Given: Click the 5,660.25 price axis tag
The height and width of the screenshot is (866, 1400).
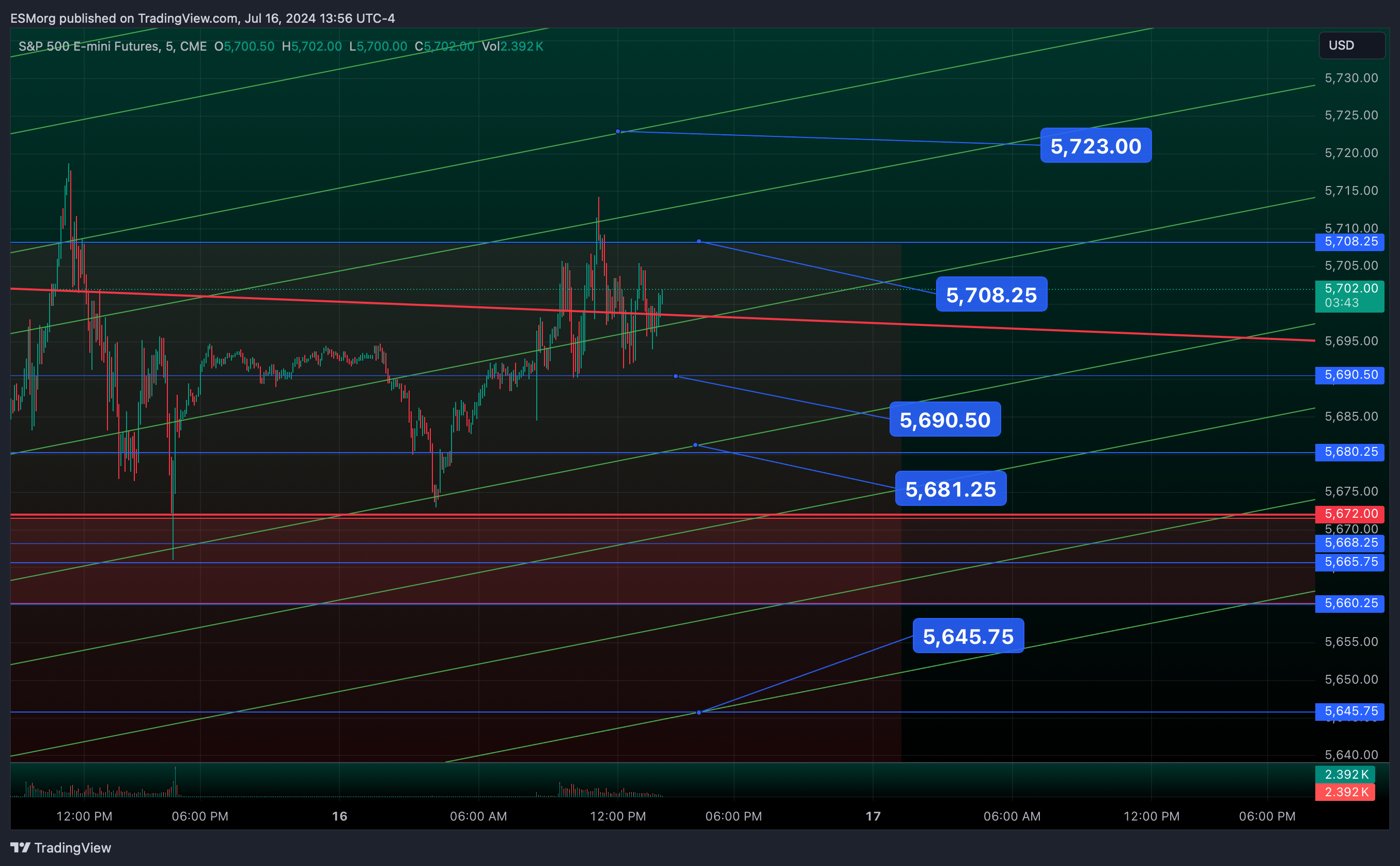Looking at the screenshot, I should click(1349, 603).
